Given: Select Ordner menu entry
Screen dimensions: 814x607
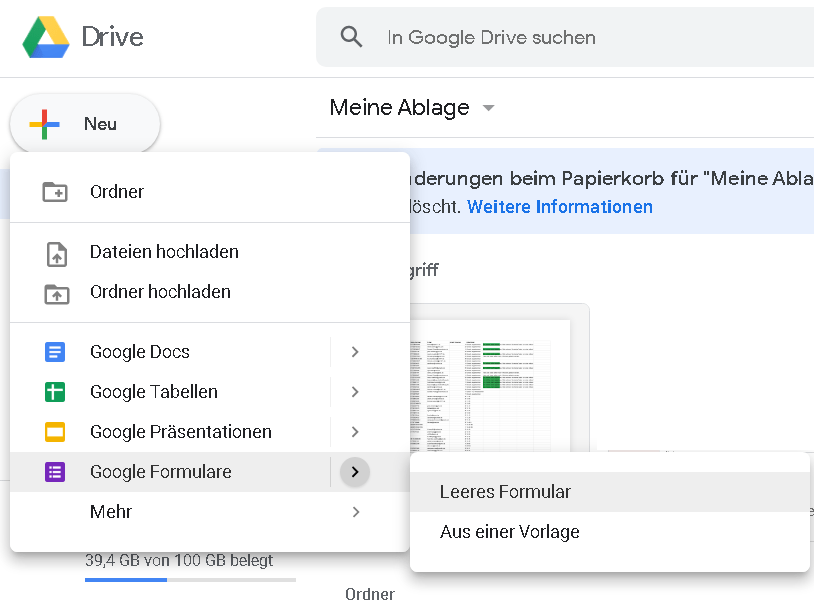Looking at the screenshot, I should tap(210, 192).
